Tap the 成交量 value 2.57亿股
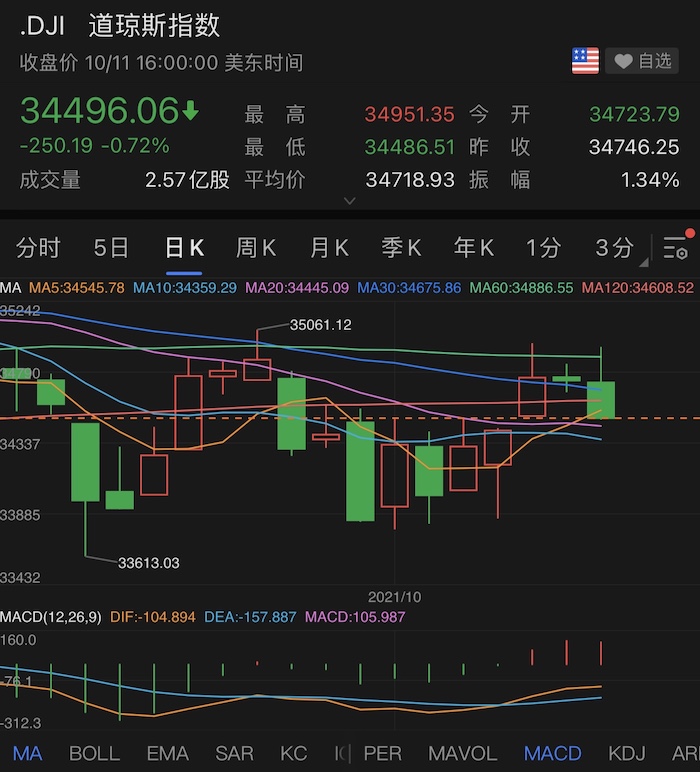This screenshot has width=700, height=772. tap(188, 180)
